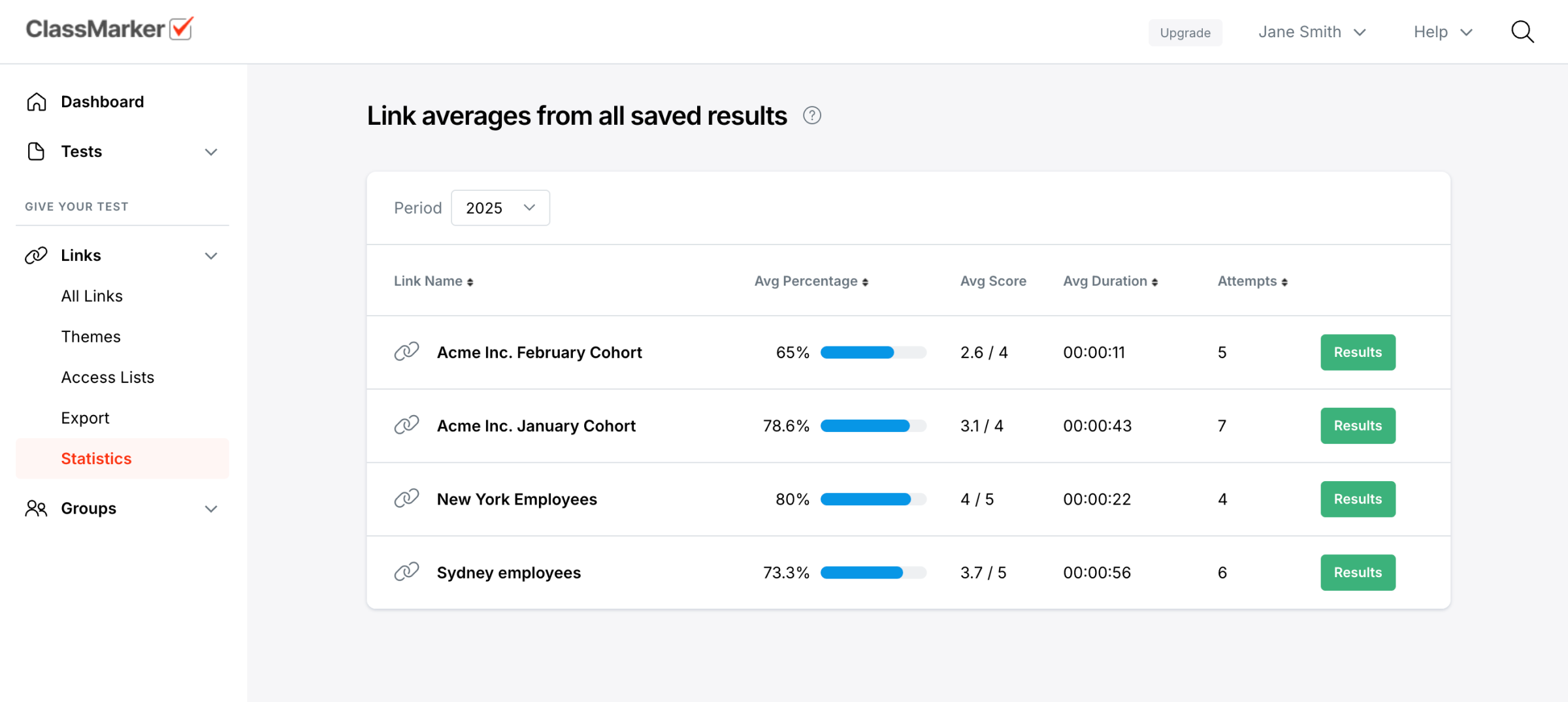1568x702 pixels.
Task: Click the search magnifier icon
Action: pyautogui.click(x=1522, y=31)
